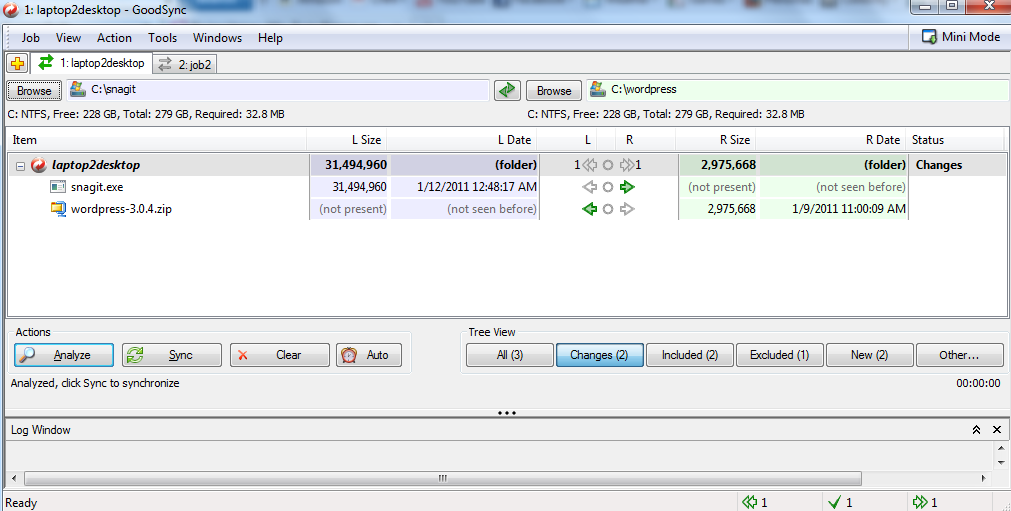Show Included (2) items in tree view

689,355
